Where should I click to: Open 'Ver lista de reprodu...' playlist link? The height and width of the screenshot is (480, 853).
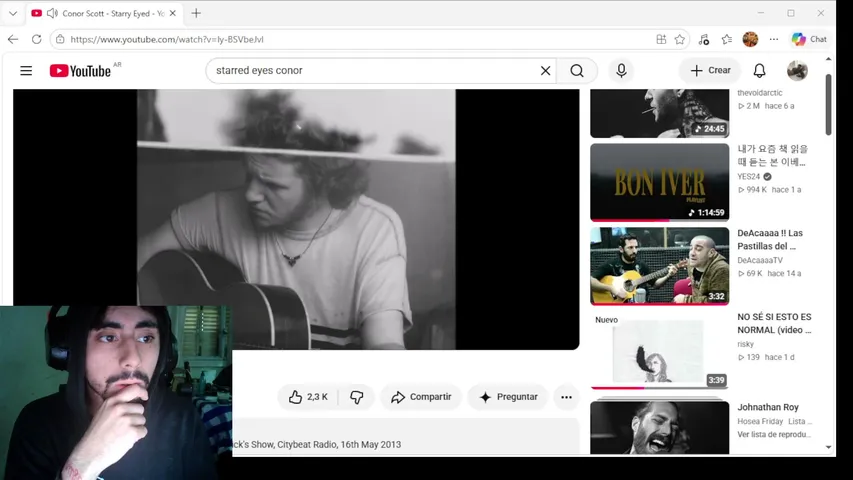pyautogui.click(x=774, y=434)
